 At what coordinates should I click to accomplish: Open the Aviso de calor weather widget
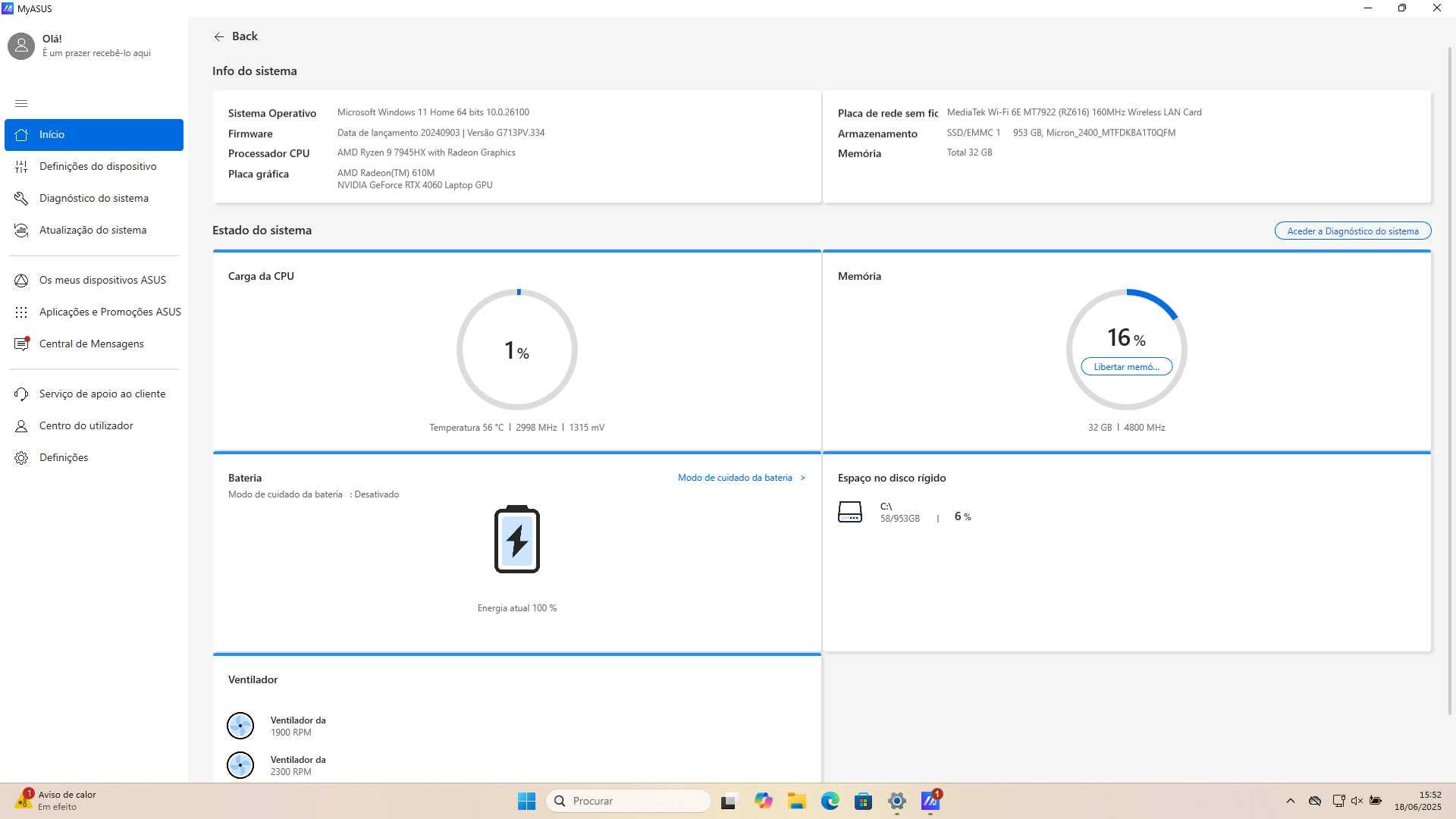[56, 801]
